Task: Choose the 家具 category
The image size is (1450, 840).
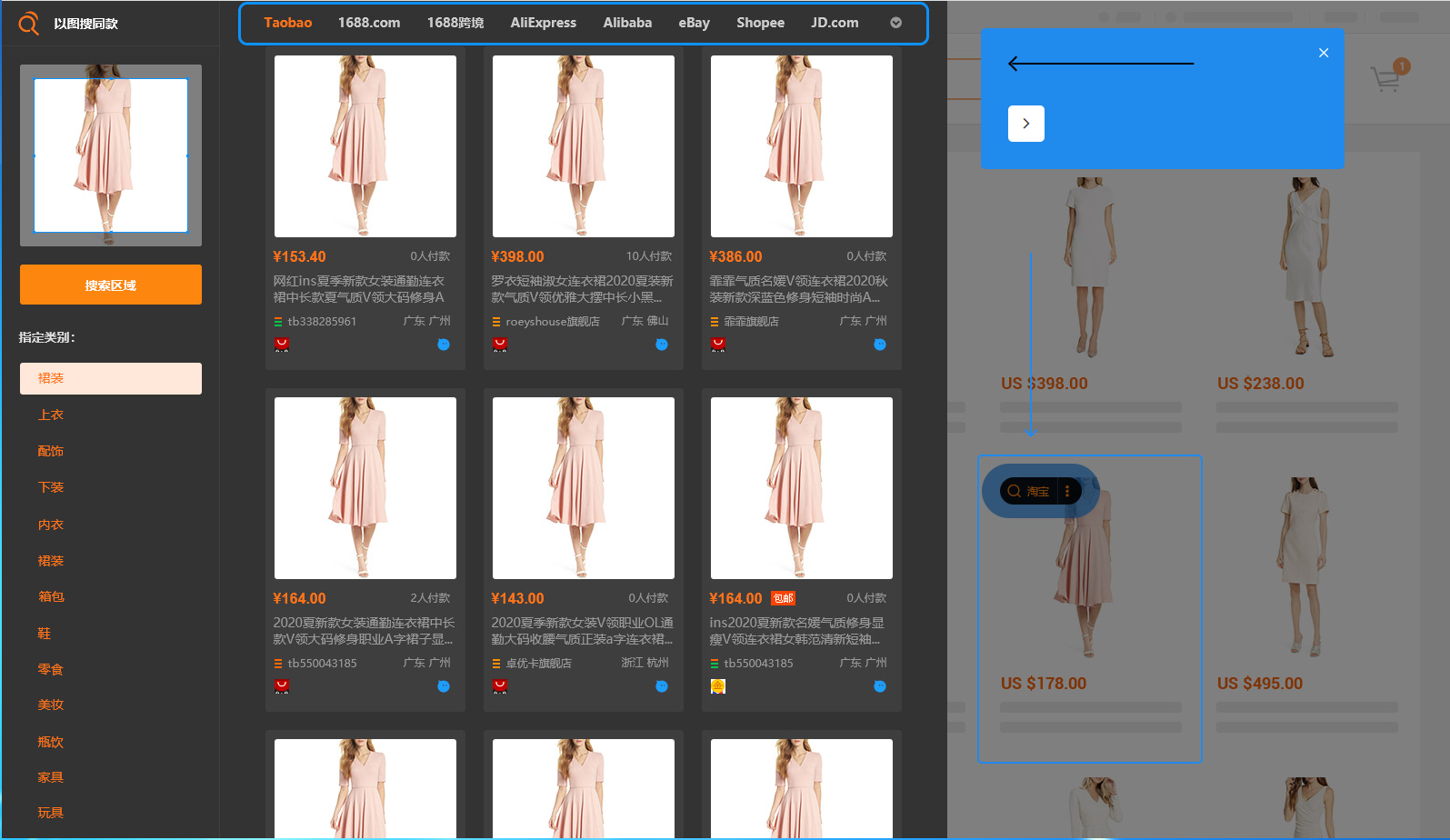Action: (x=51, y=777)
